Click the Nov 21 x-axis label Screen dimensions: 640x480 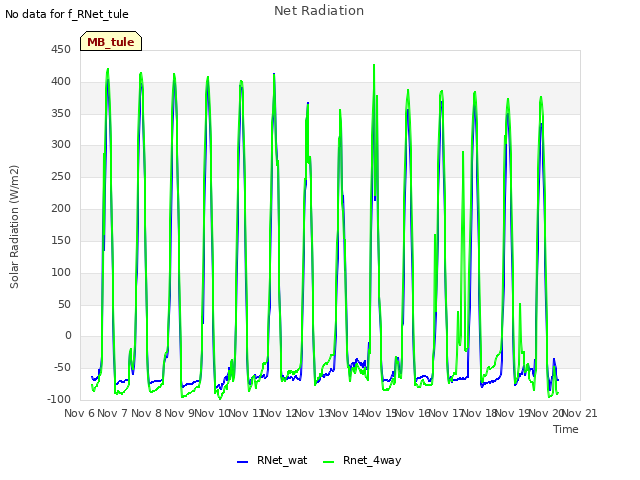point(580,413)
